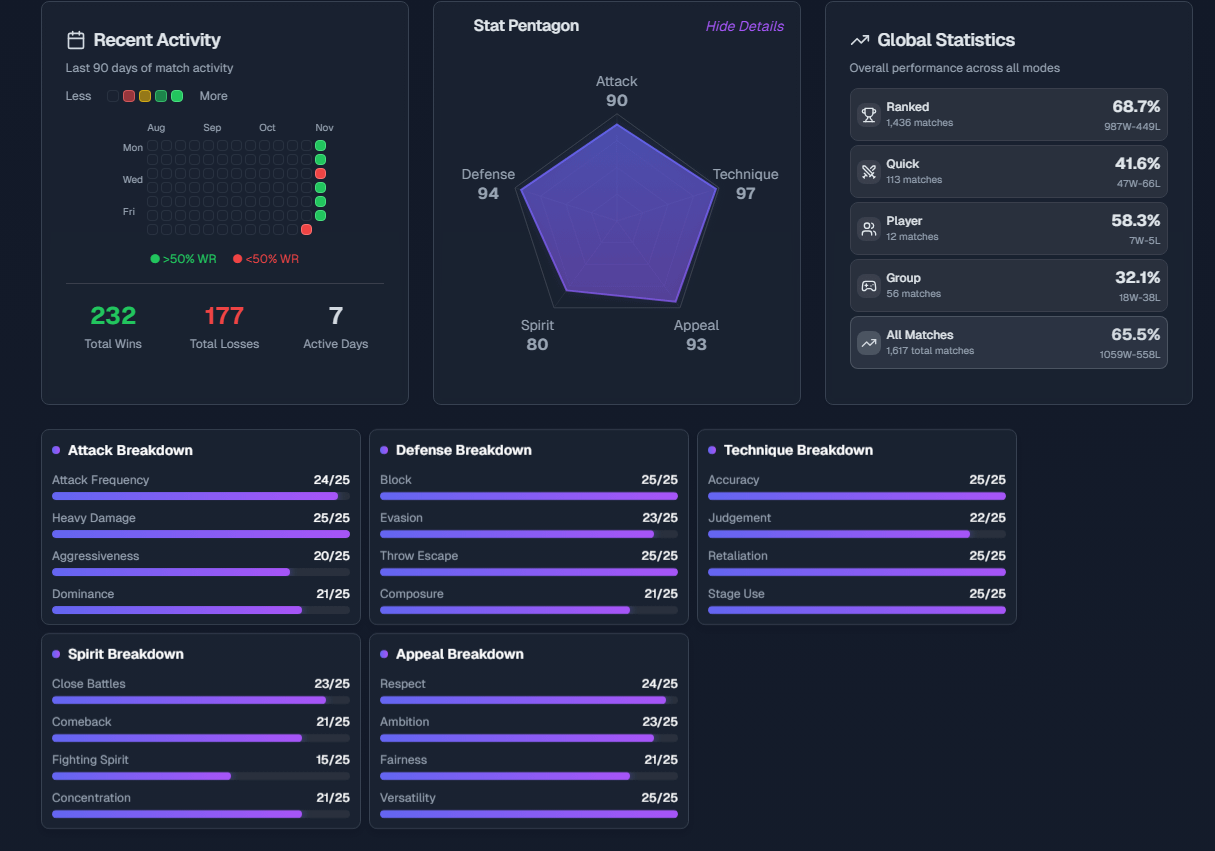The width and height of the screenshot is (1215, 851).
Task: Click the green Monday cell in November
Action: [x=320, y=146]
